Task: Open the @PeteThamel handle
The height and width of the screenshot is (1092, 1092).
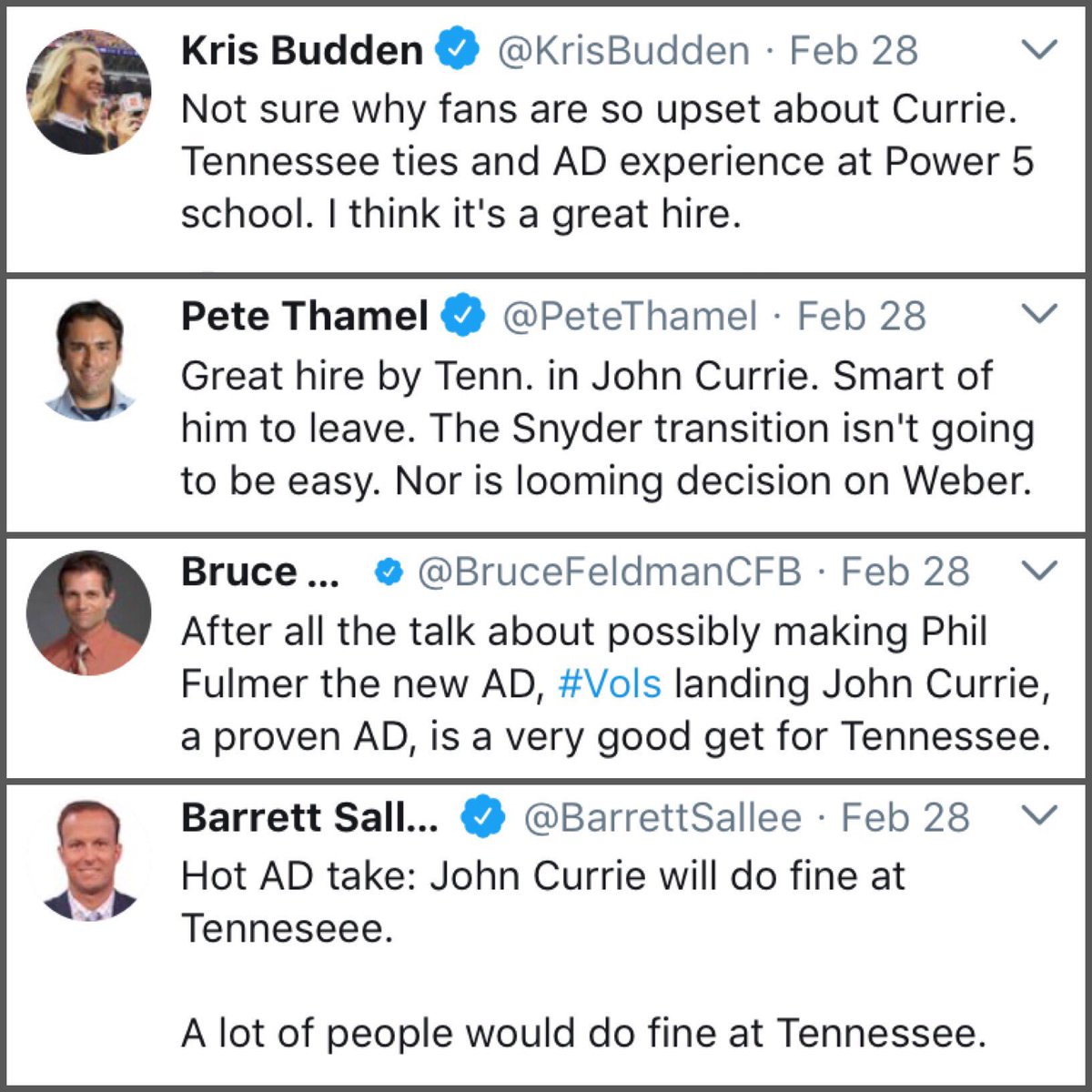Action: [x=630, y=317]
